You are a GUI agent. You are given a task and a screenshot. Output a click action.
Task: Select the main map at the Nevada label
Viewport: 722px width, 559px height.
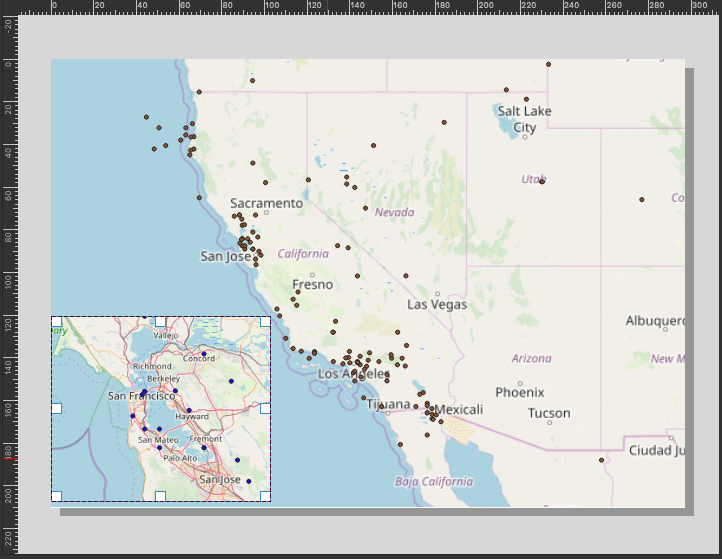(x=394, y=212)
